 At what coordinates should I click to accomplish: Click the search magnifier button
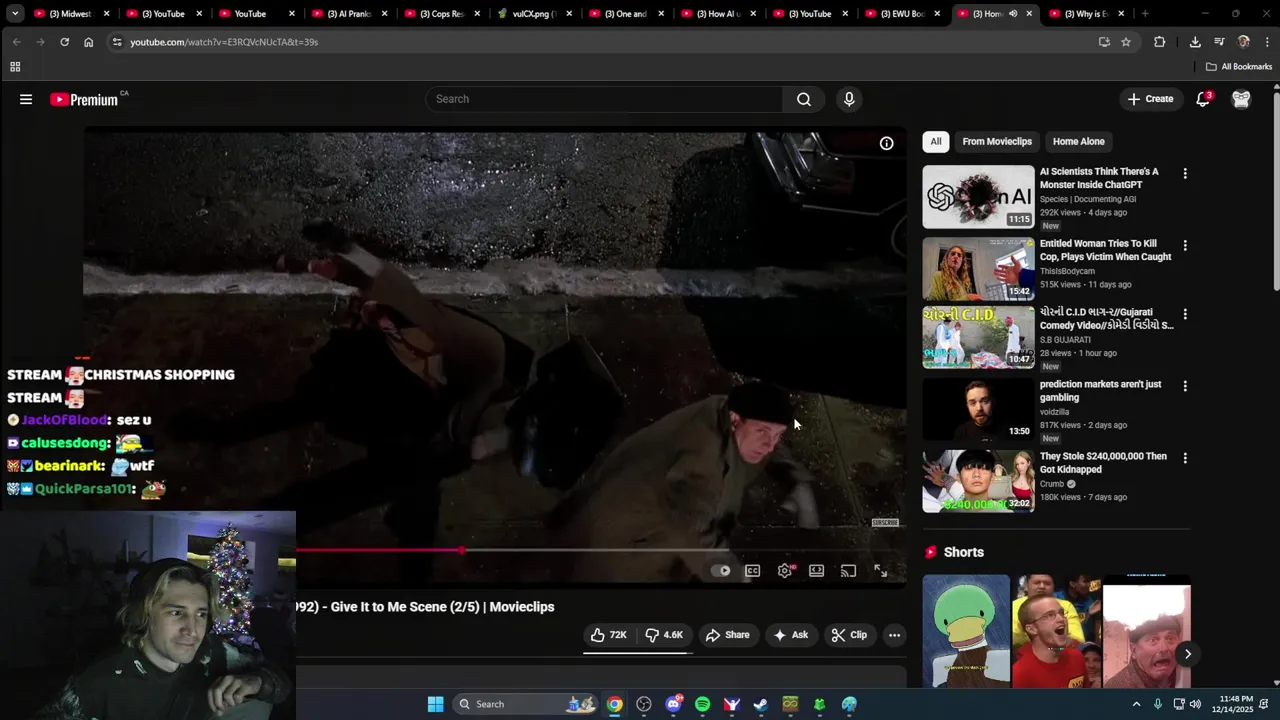(x=804, y=99)
